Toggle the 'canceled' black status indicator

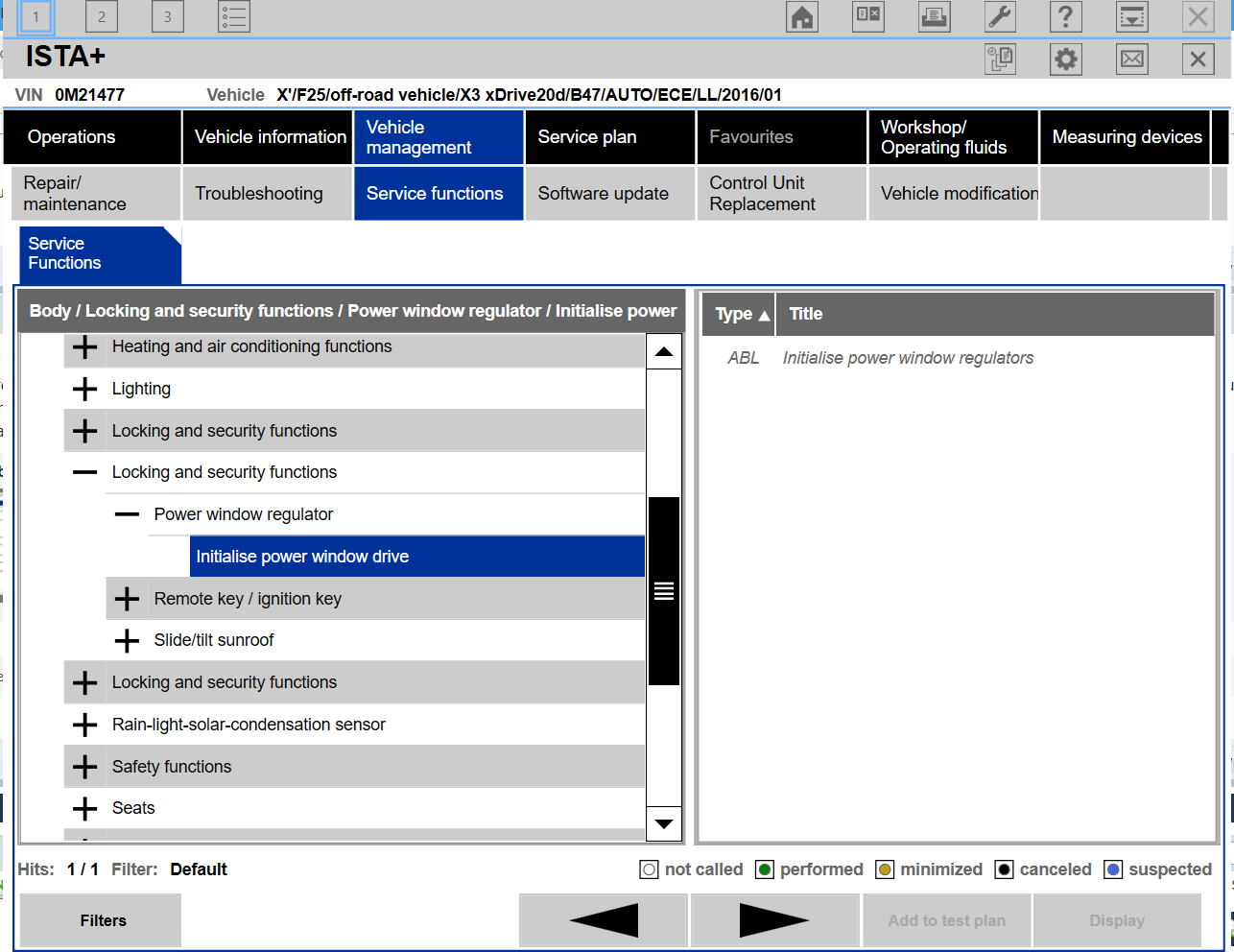[x=1004, y=869]
